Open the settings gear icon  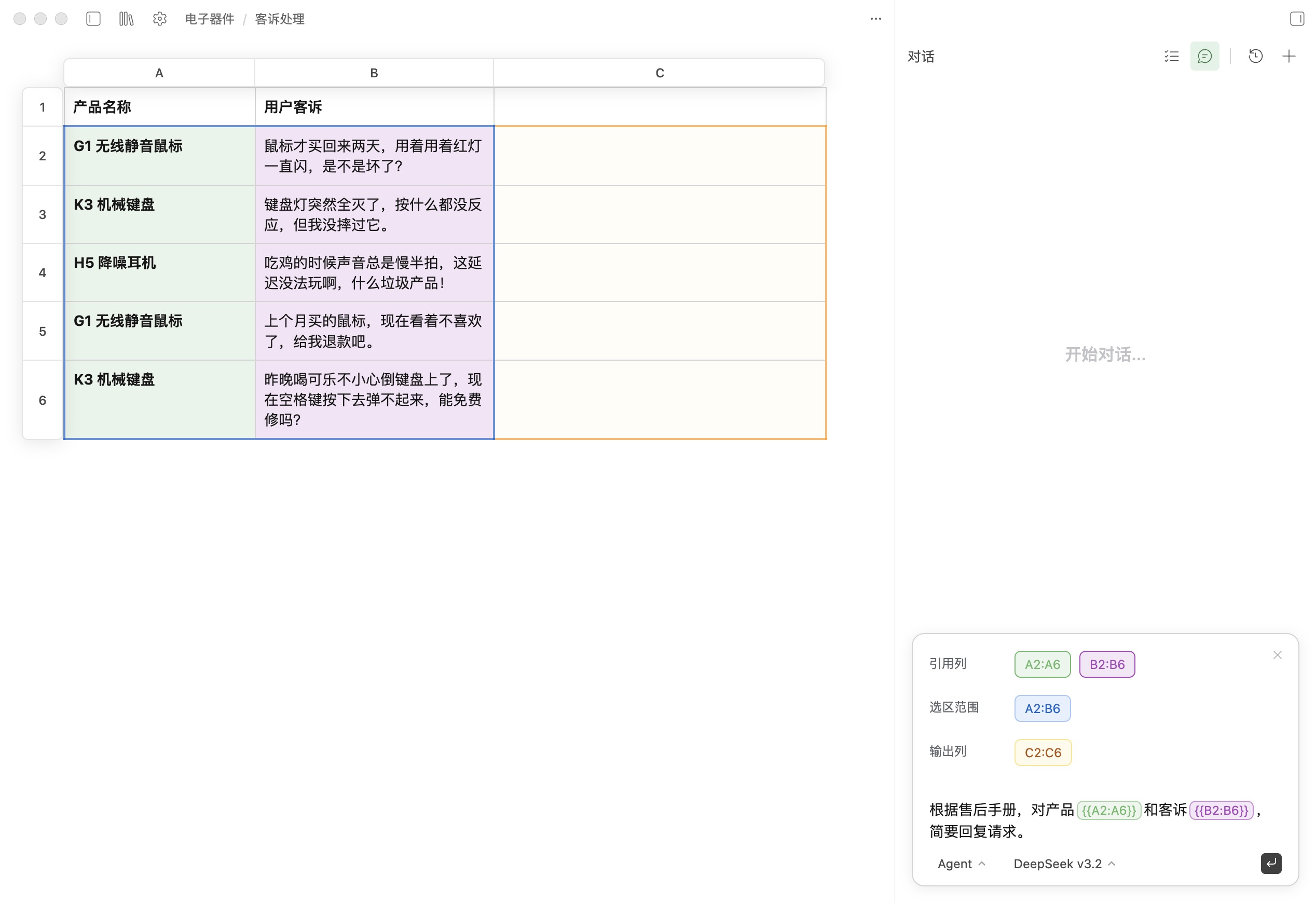tap(160, 19)
